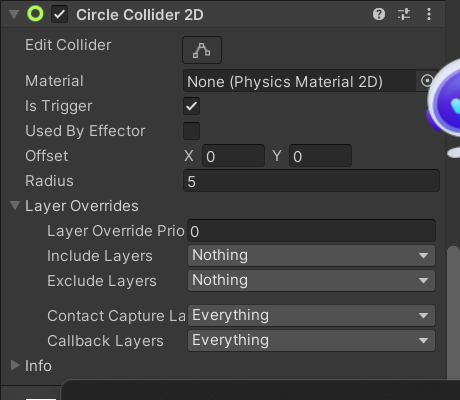
Task: Click the Material field None (Physics Material 2D)
Action: click(x=299, y=81)
